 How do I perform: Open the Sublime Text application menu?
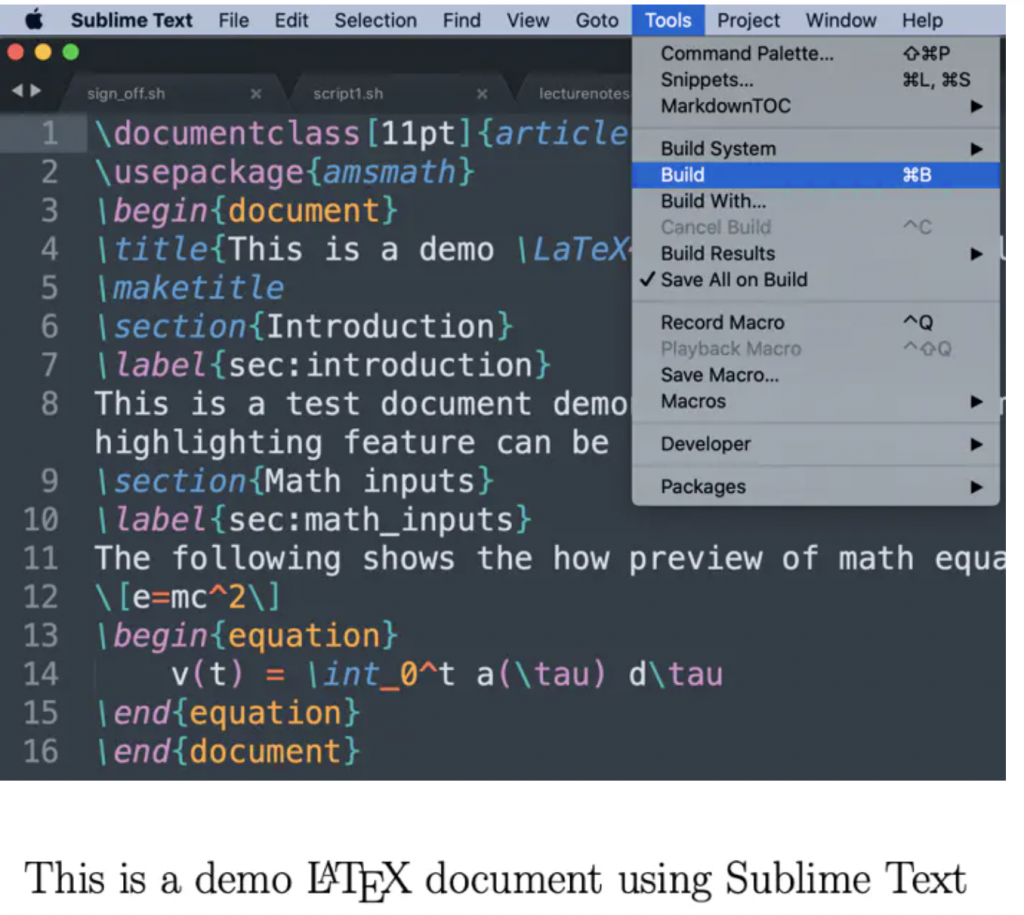[131, 20]
